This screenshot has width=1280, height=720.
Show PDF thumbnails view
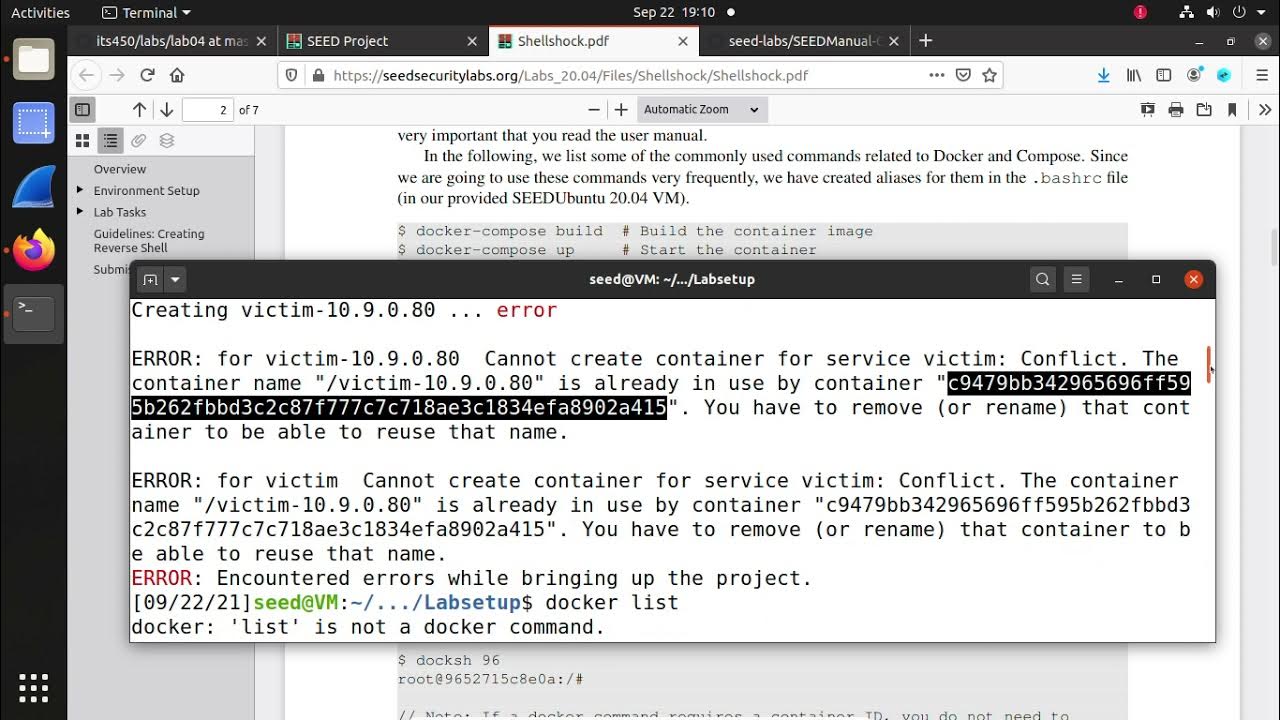pos(83,141)
